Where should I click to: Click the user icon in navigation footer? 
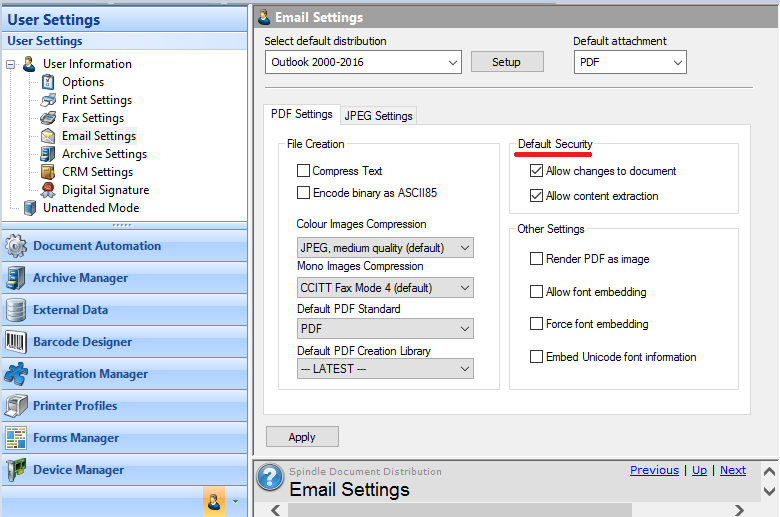pos(214,502)
